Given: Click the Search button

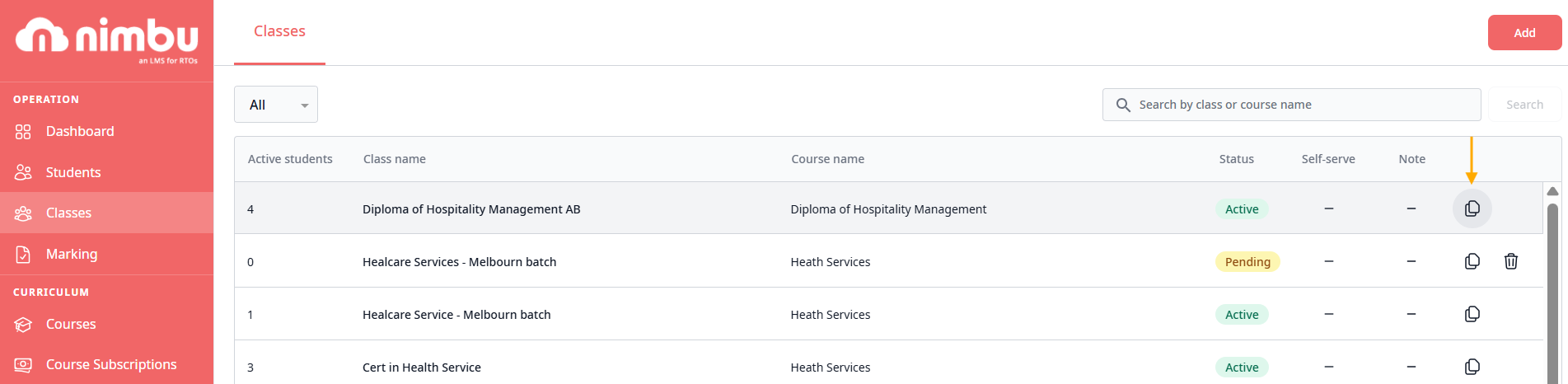Looking at the screenshot, I should [x=1524, y=105].
